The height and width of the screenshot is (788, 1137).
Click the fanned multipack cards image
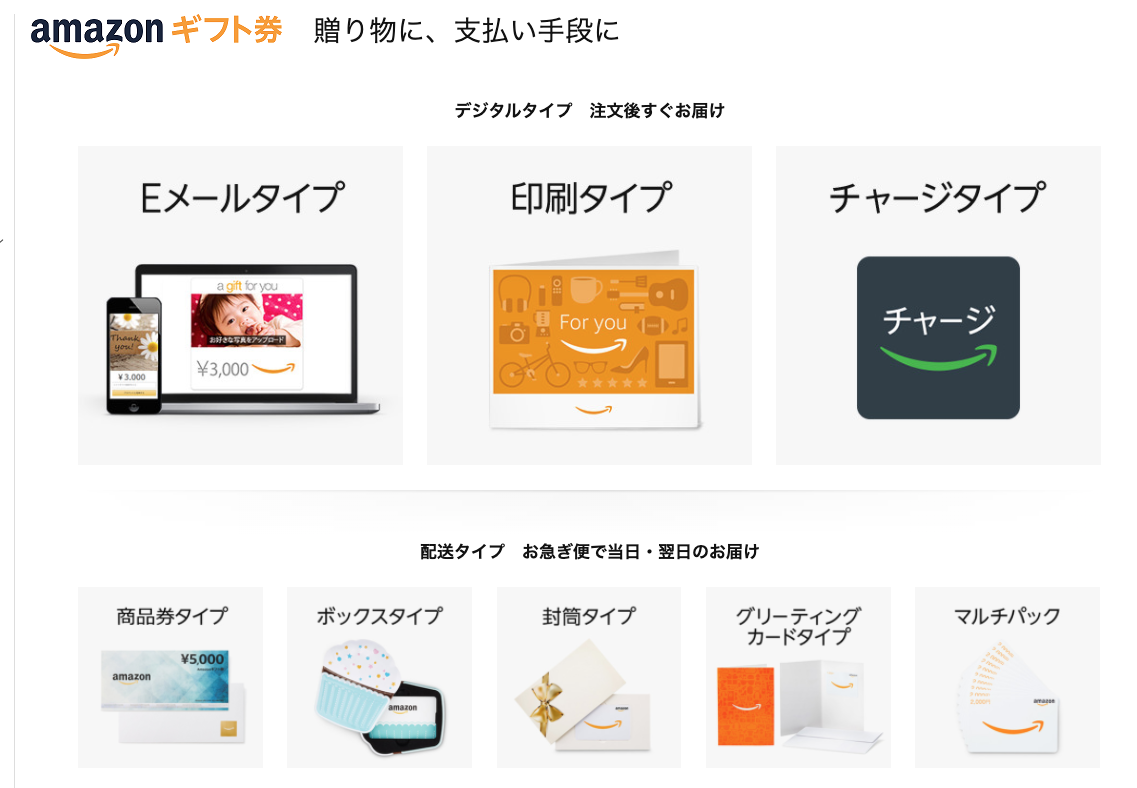coord(1007,697)
